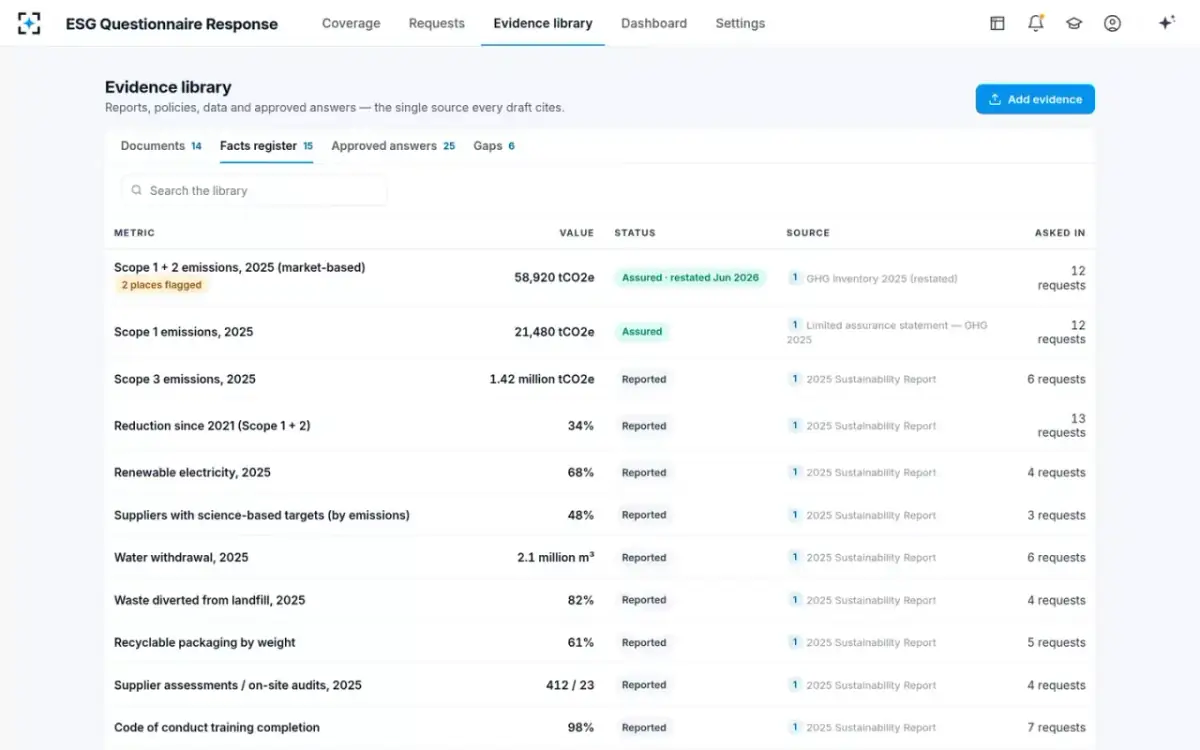Click the Metric column header

134,233
